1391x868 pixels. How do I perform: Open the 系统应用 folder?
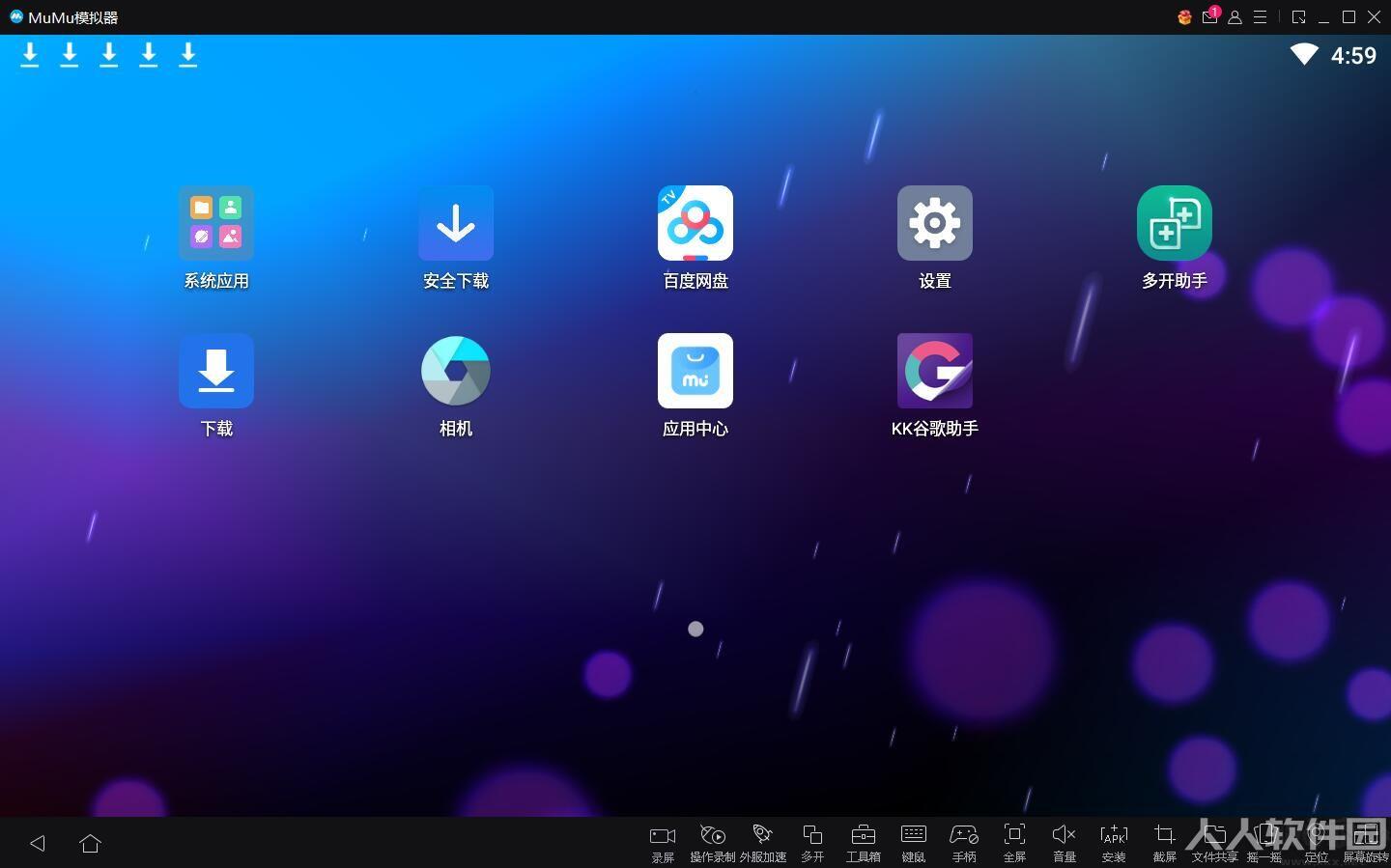point(216,223)
